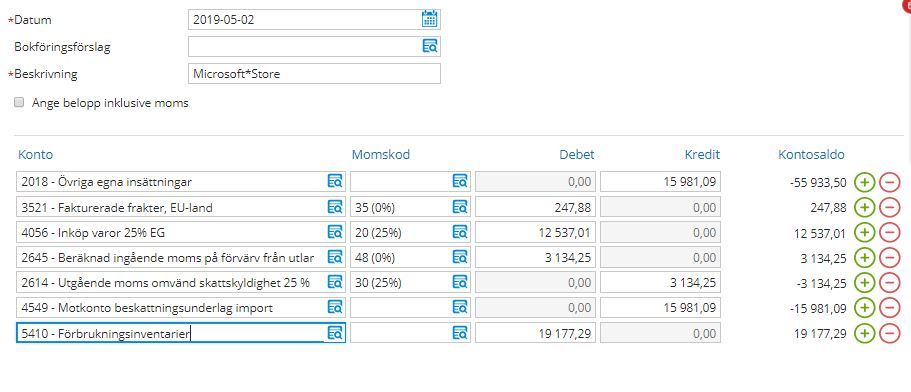Remove the 5410 Förbrukningsinventarier row
Viewport: 911px width, 392px height.
tap(890, 333)
